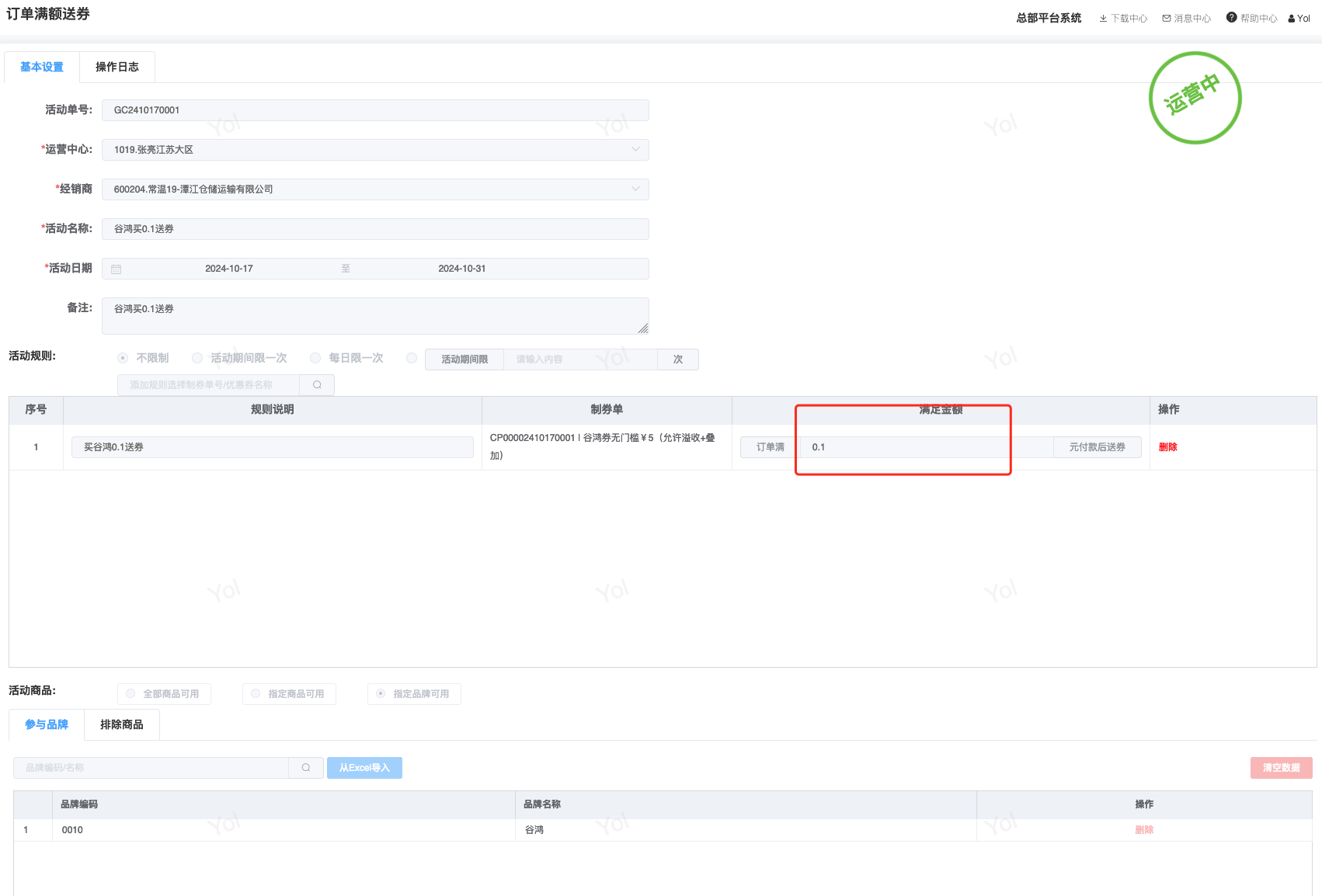Focus the 品牌编码/名称 search input
Screen dimensions: 1322x896
tap(151, 768)
